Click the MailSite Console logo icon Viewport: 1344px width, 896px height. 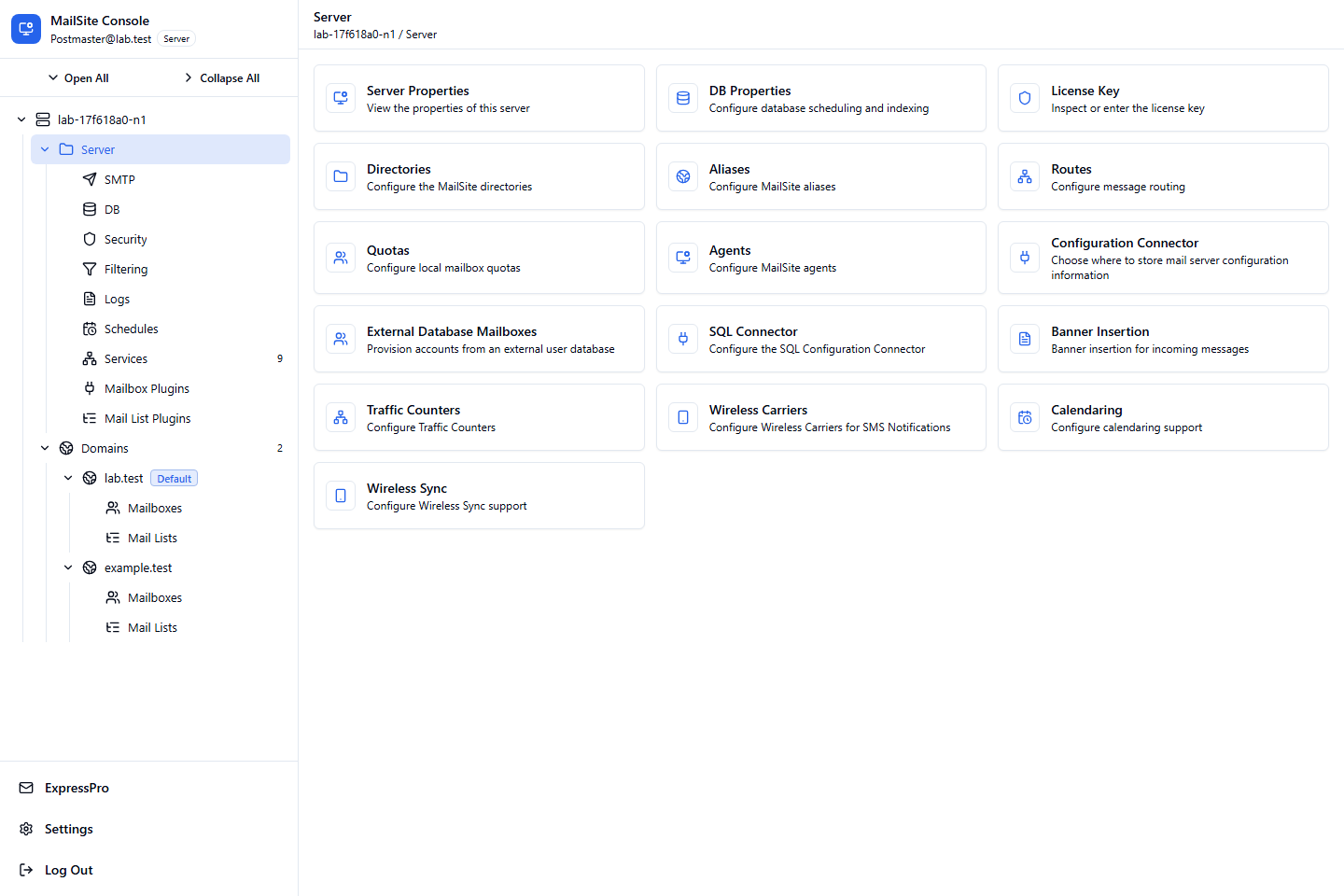26,29
